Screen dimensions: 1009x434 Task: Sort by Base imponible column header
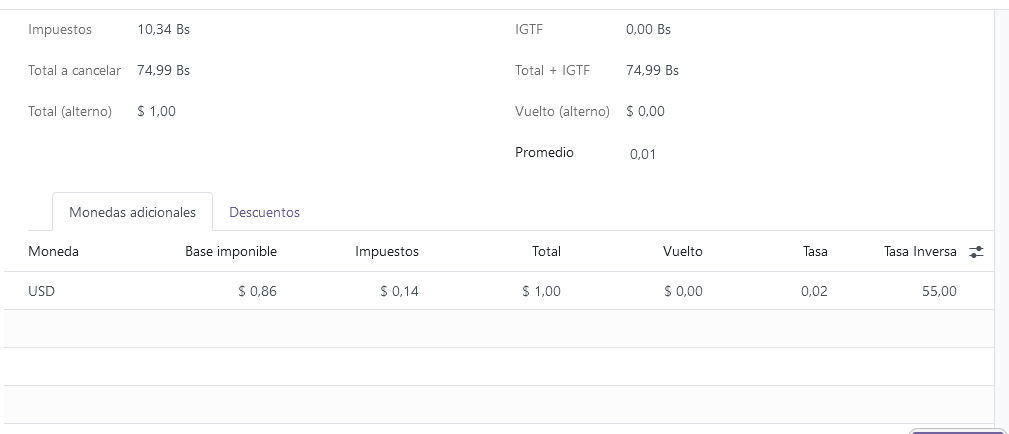click(231, 252)
